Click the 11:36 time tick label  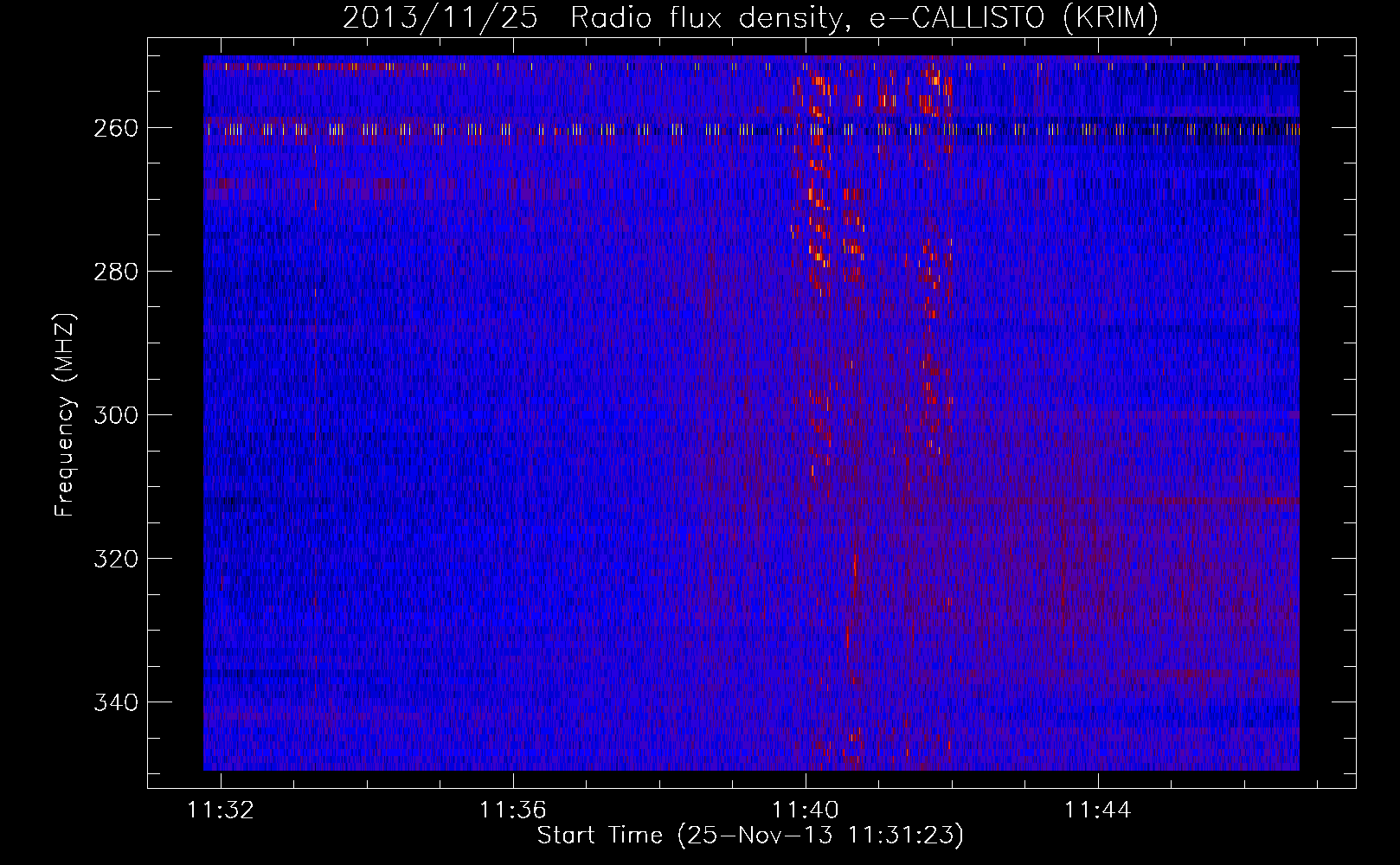click(513, 811)
